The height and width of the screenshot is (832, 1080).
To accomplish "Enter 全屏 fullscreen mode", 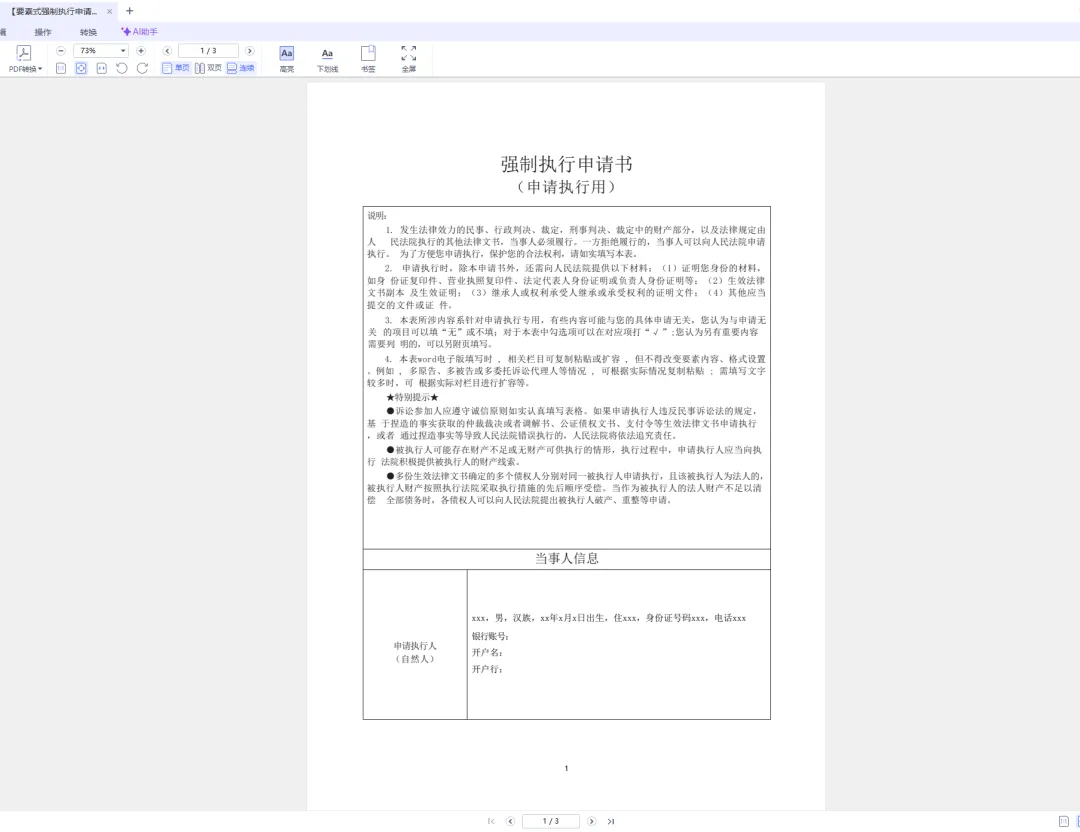I will (408, 59).
